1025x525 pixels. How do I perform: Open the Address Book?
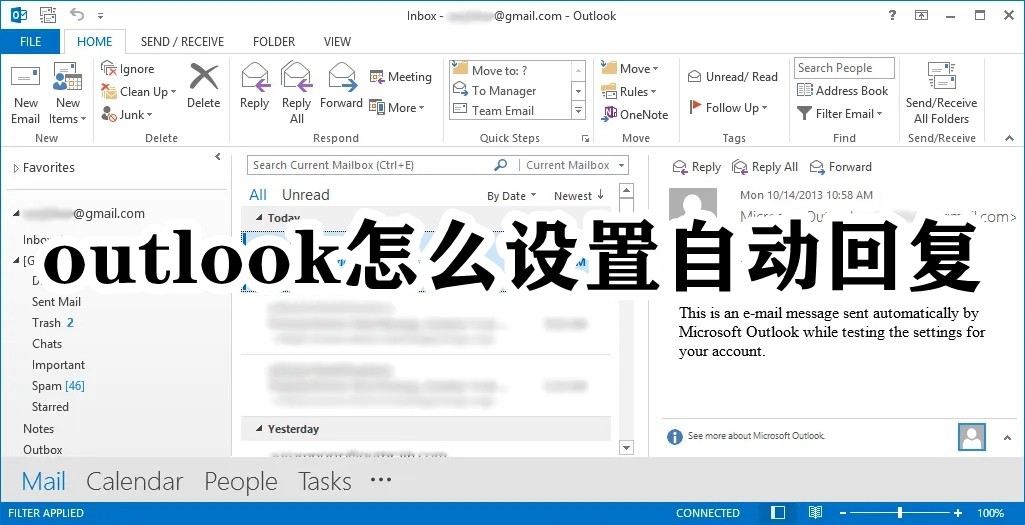[843, 91]
